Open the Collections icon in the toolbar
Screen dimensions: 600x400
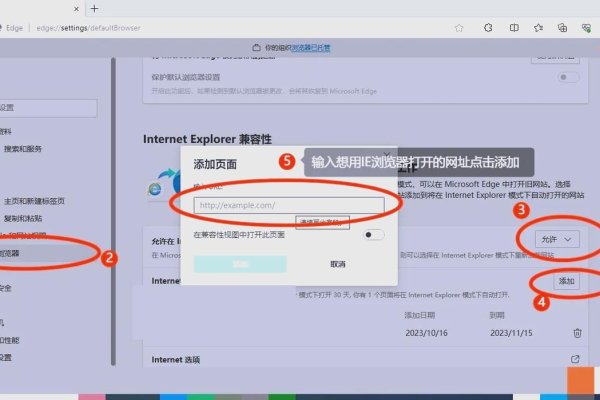coord(562,28)
